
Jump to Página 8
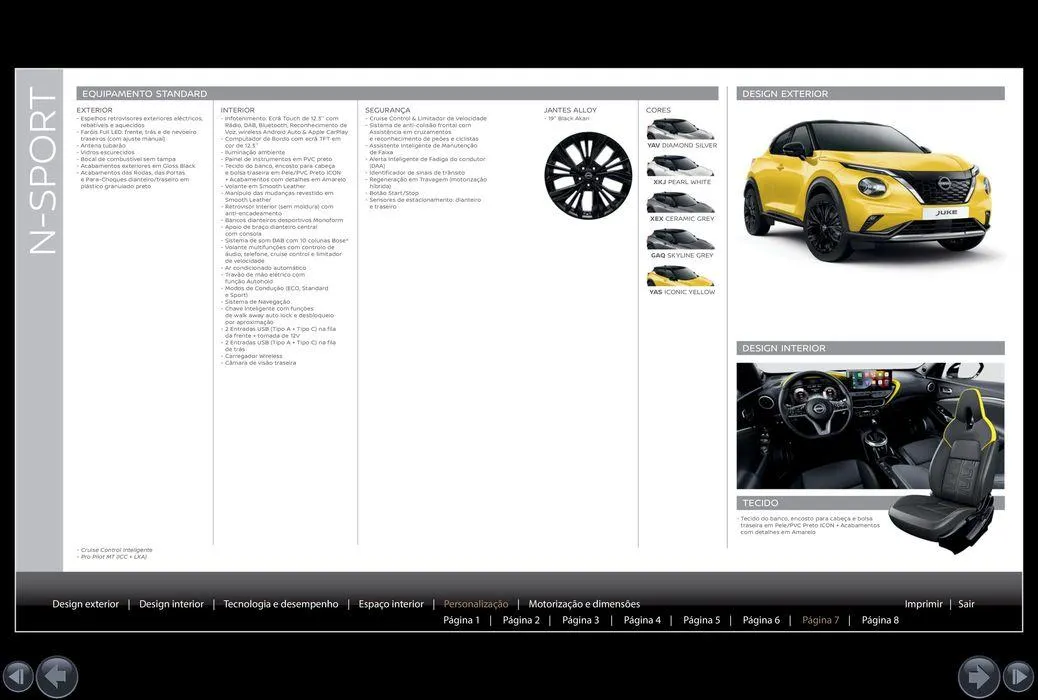880,620
